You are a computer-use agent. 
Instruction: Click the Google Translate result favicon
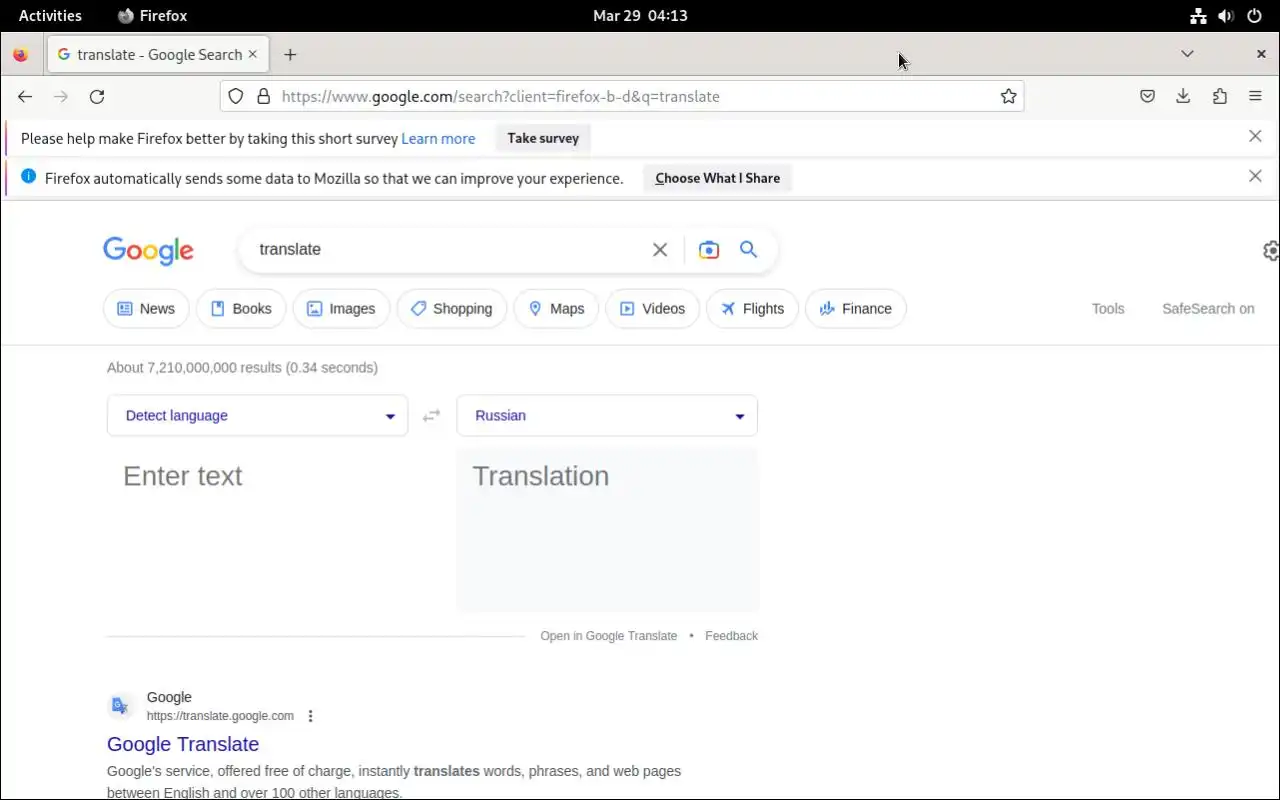120,706
